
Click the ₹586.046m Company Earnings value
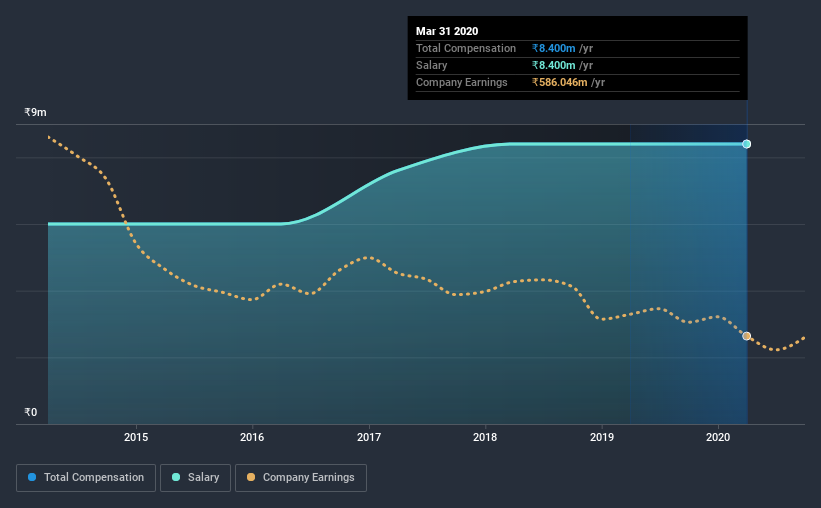coord(560,82)
